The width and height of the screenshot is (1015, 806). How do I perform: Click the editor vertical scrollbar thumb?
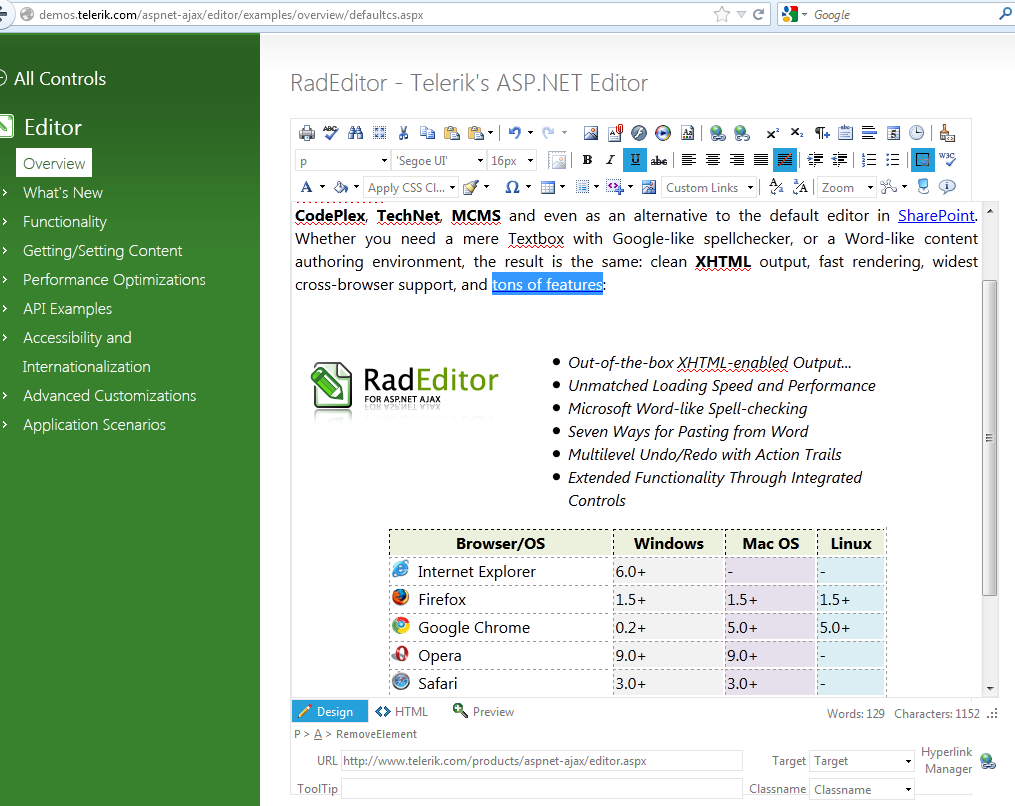point(990,438)
